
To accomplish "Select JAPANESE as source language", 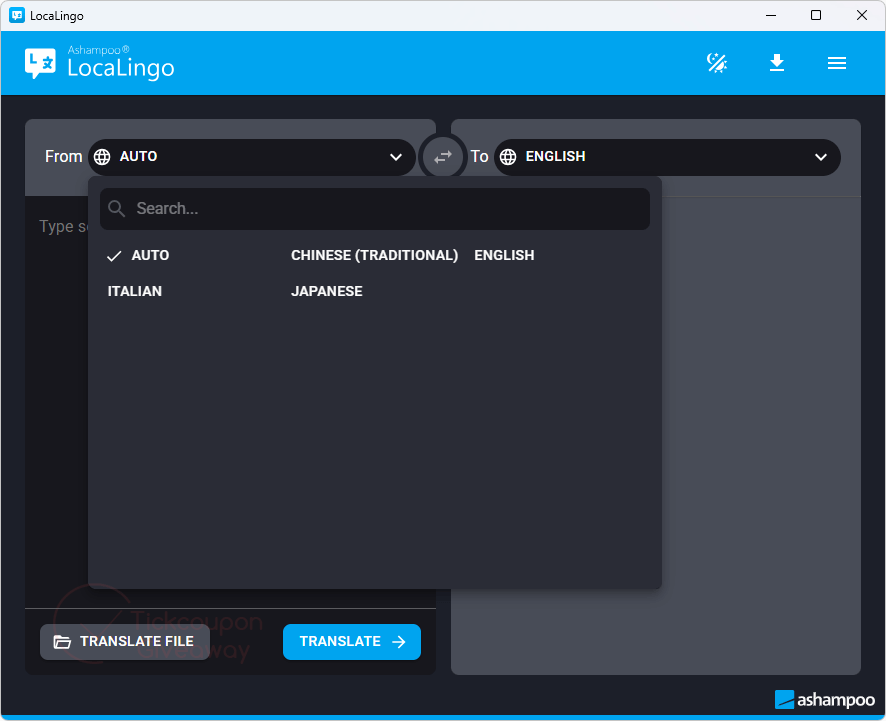I will (327, 291).
